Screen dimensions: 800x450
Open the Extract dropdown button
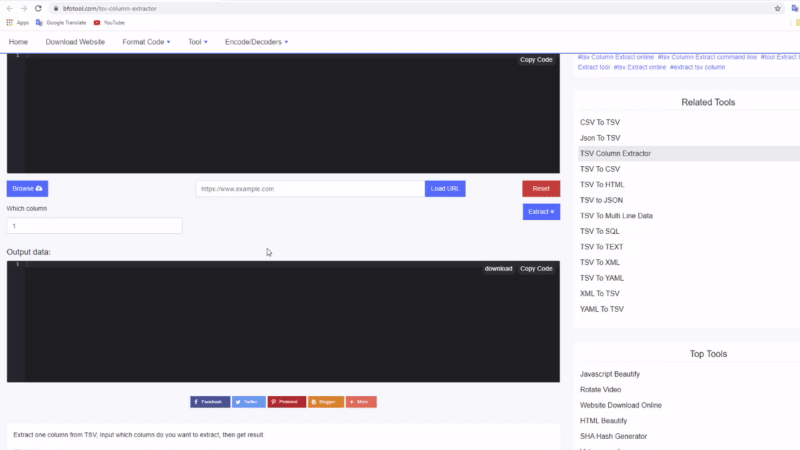point(541,212)
